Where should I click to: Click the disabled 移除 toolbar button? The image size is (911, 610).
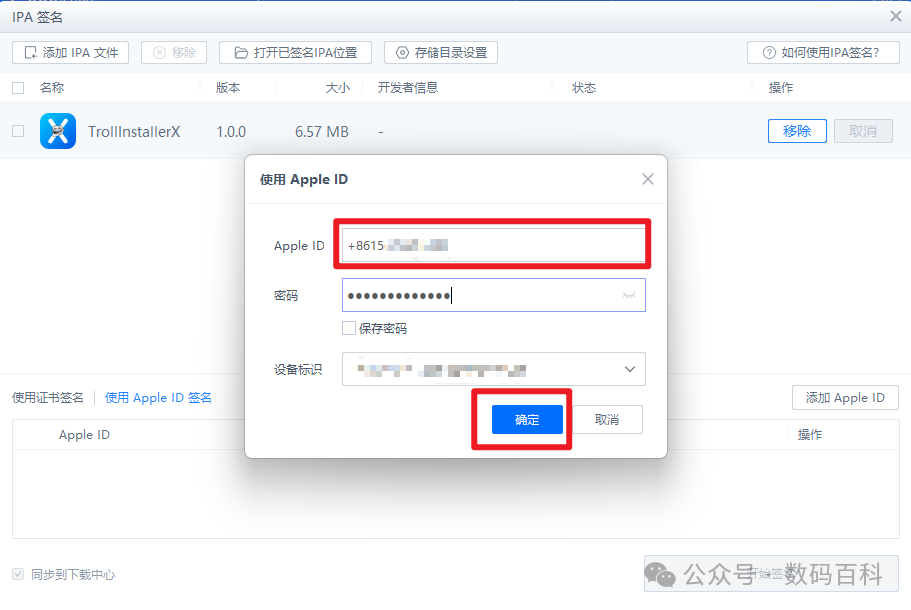point(174,53)
